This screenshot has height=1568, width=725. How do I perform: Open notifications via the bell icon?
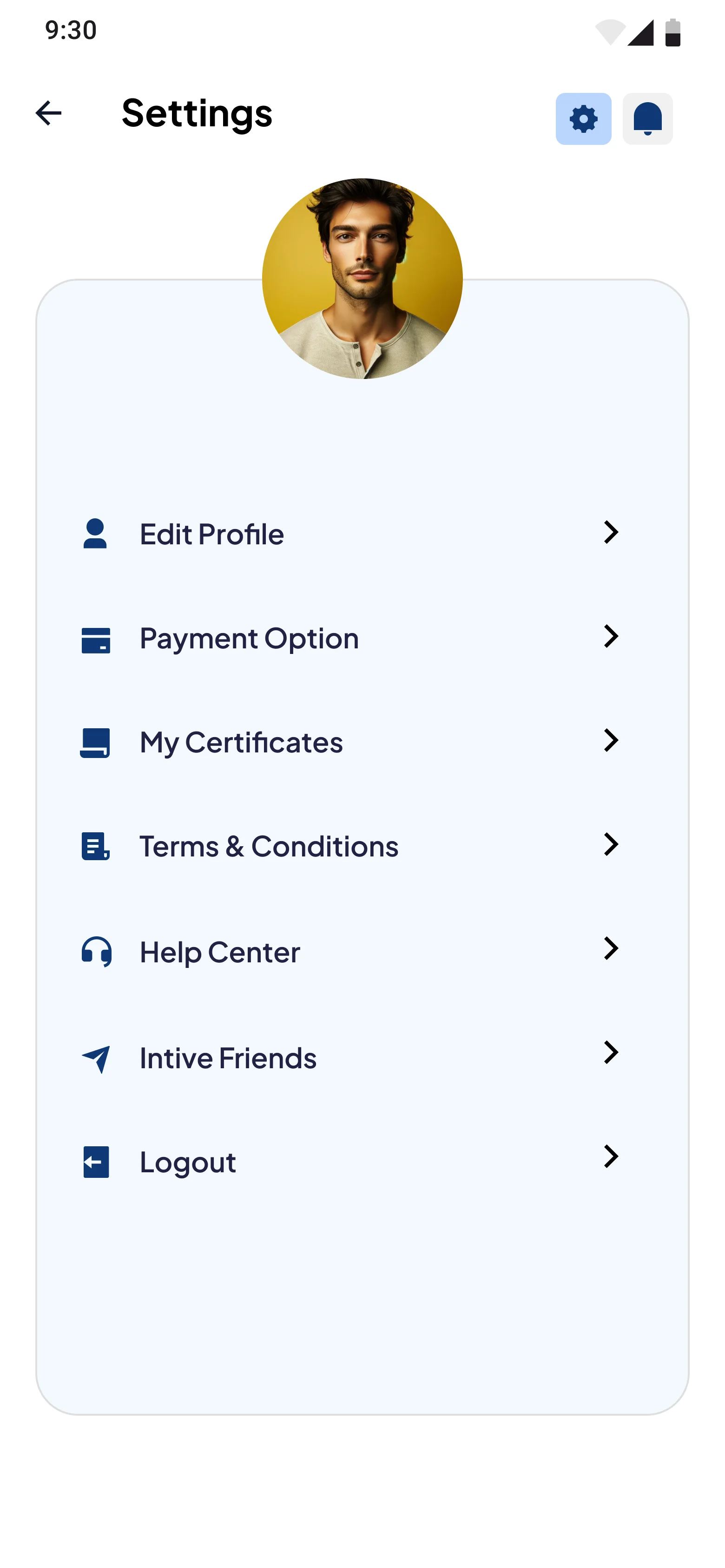647,119
